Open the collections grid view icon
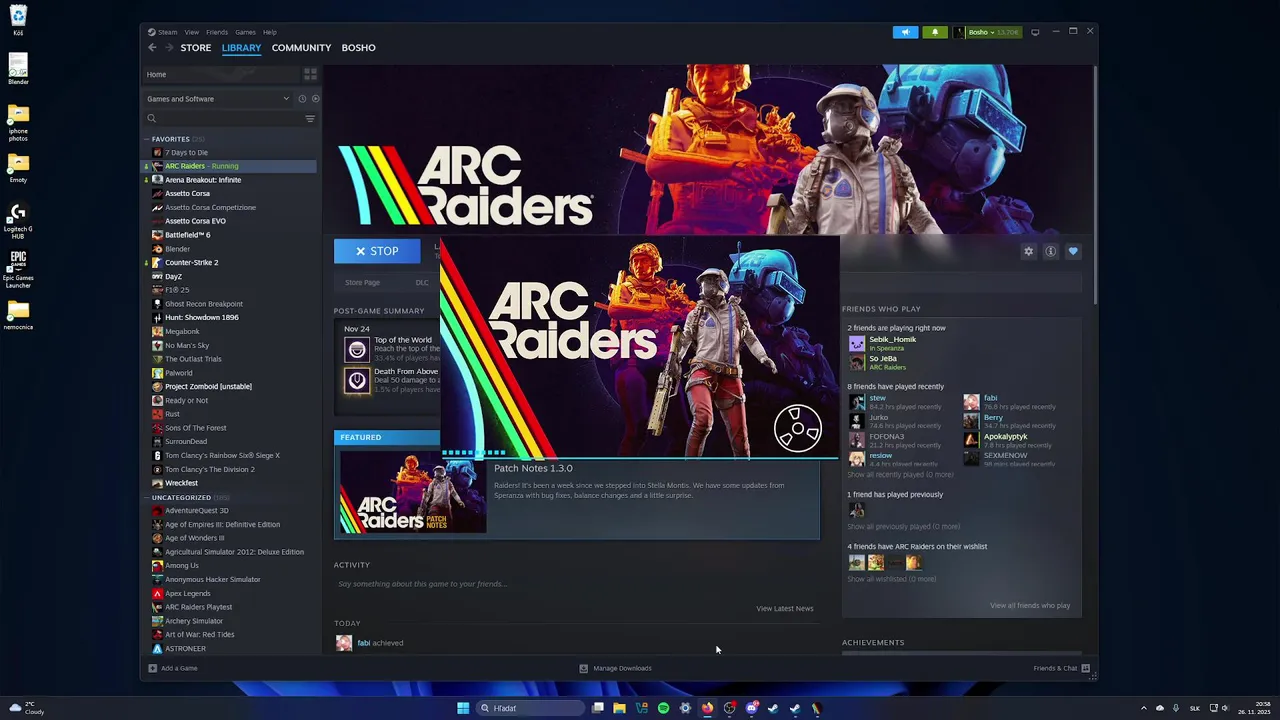1280x720 pixels. click(310, 74)
